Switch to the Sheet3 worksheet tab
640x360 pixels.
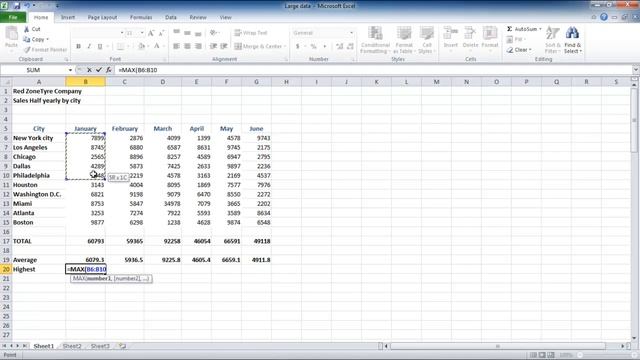[100, 346]
